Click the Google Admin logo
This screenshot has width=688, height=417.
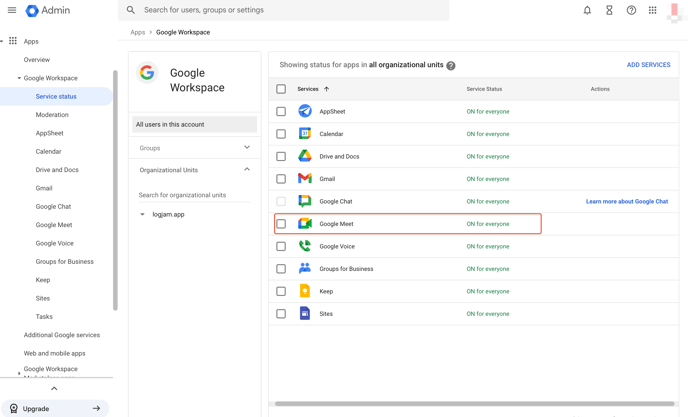47,10
